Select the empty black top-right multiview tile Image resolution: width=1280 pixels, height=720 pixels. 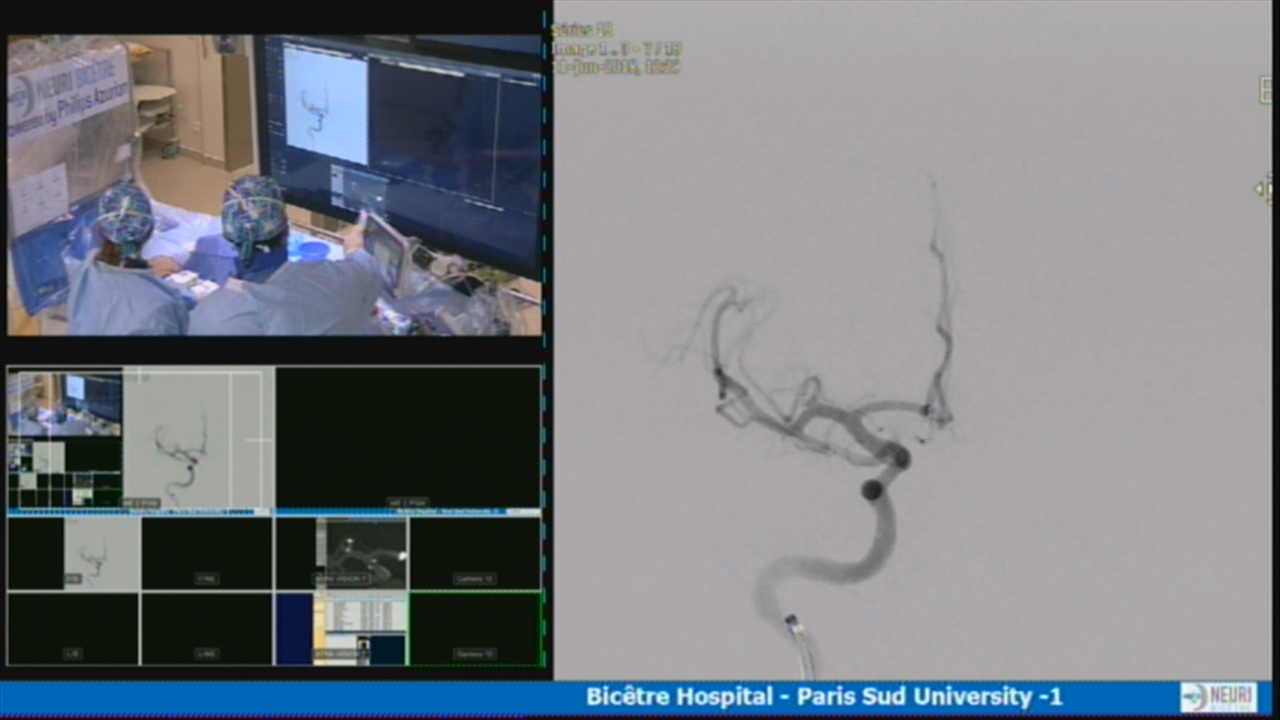[x=408, y=438]
